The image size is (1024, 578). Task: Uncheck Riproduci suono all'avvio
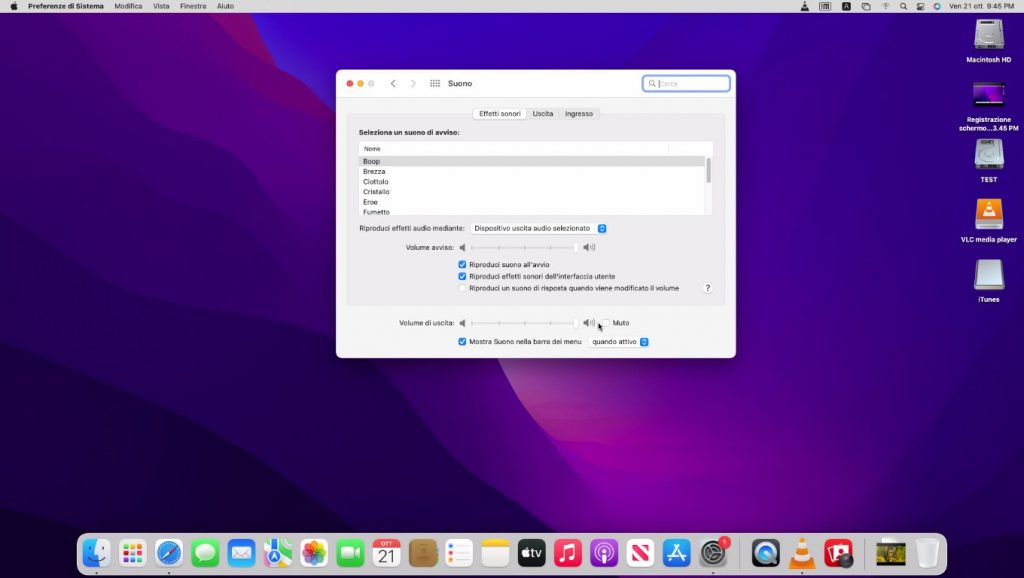click(462, 265)
